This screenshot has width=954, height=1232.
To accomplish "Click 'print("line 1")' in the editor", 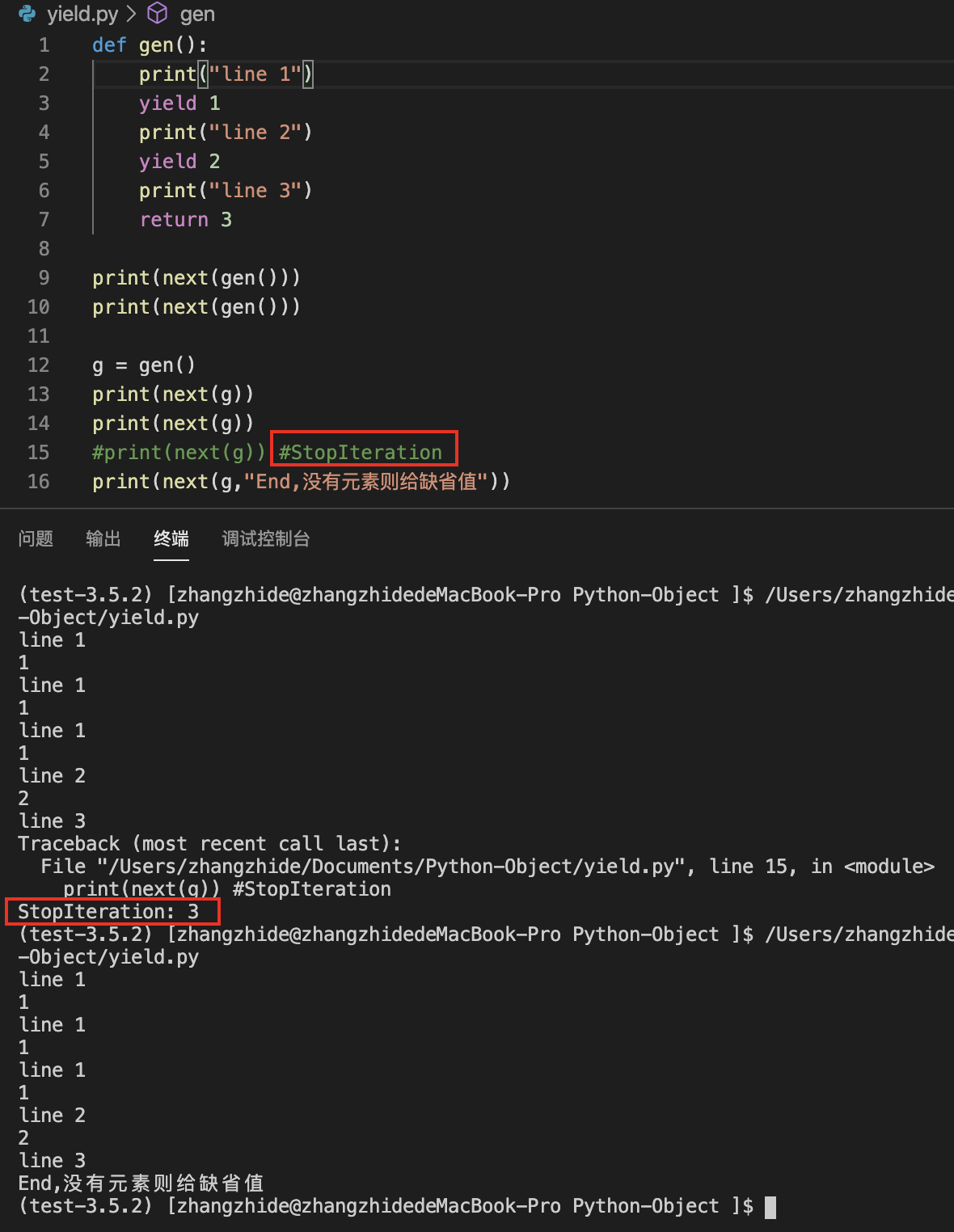I will [x=226, y=74].
